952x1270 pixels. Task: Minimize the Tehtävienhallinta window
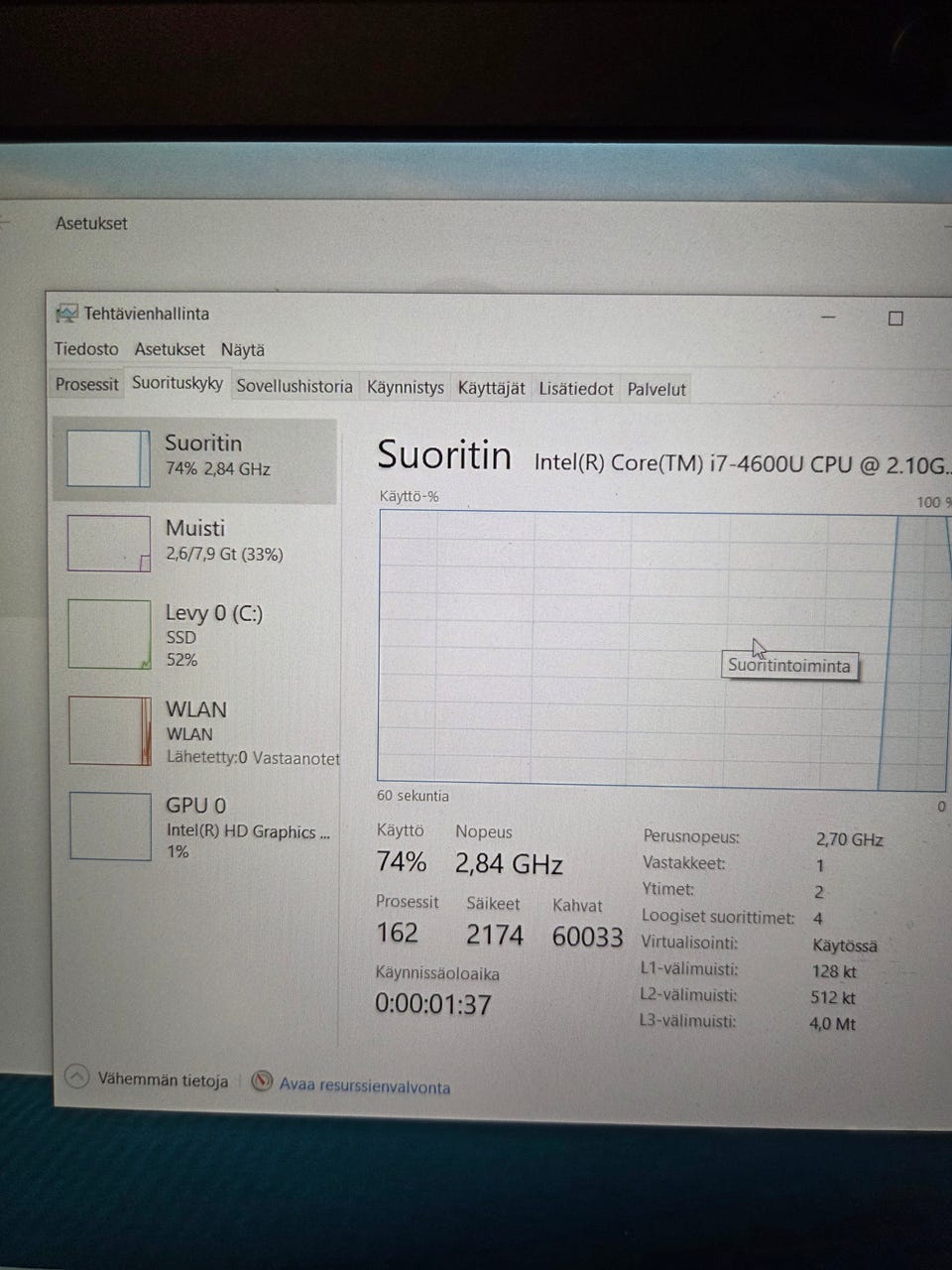tap(829, 317)
